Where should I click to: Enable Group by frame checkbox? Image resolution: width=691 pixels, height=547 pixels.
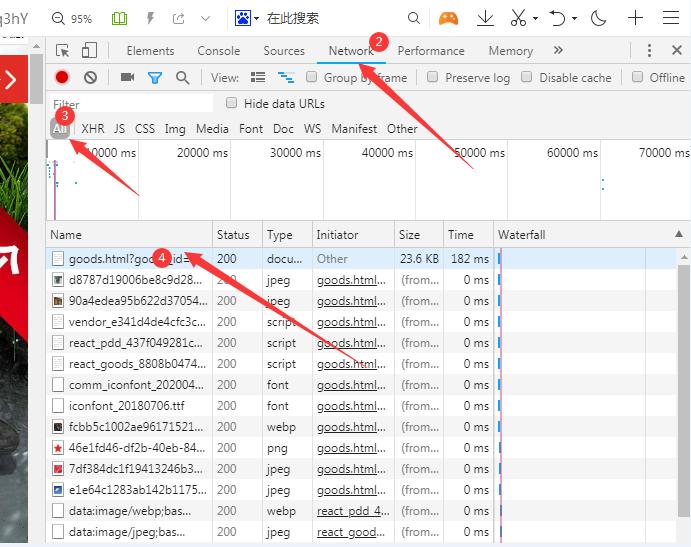[x=312, y=77]
